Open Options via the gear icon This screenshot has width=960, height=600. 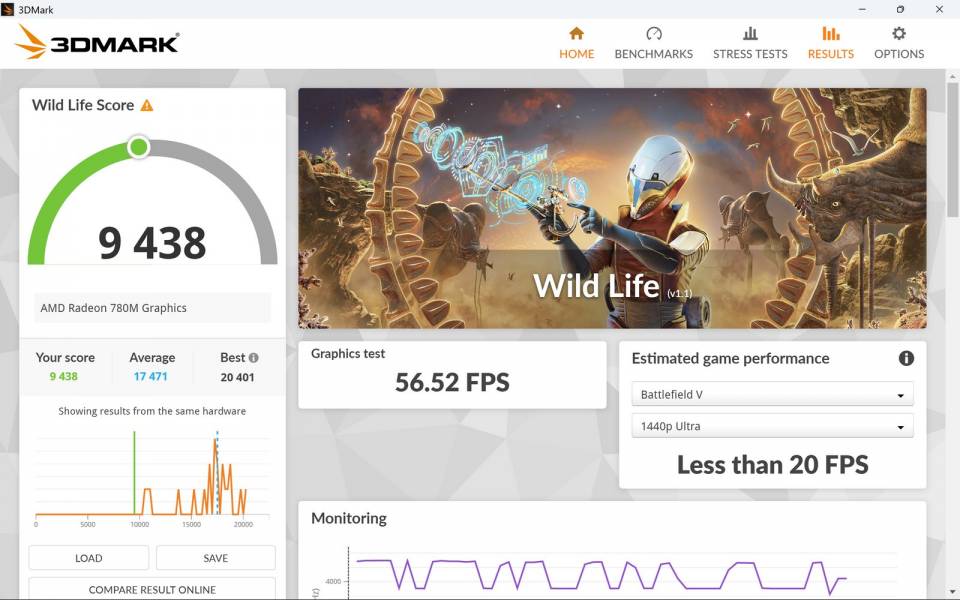tap(899, 33)
